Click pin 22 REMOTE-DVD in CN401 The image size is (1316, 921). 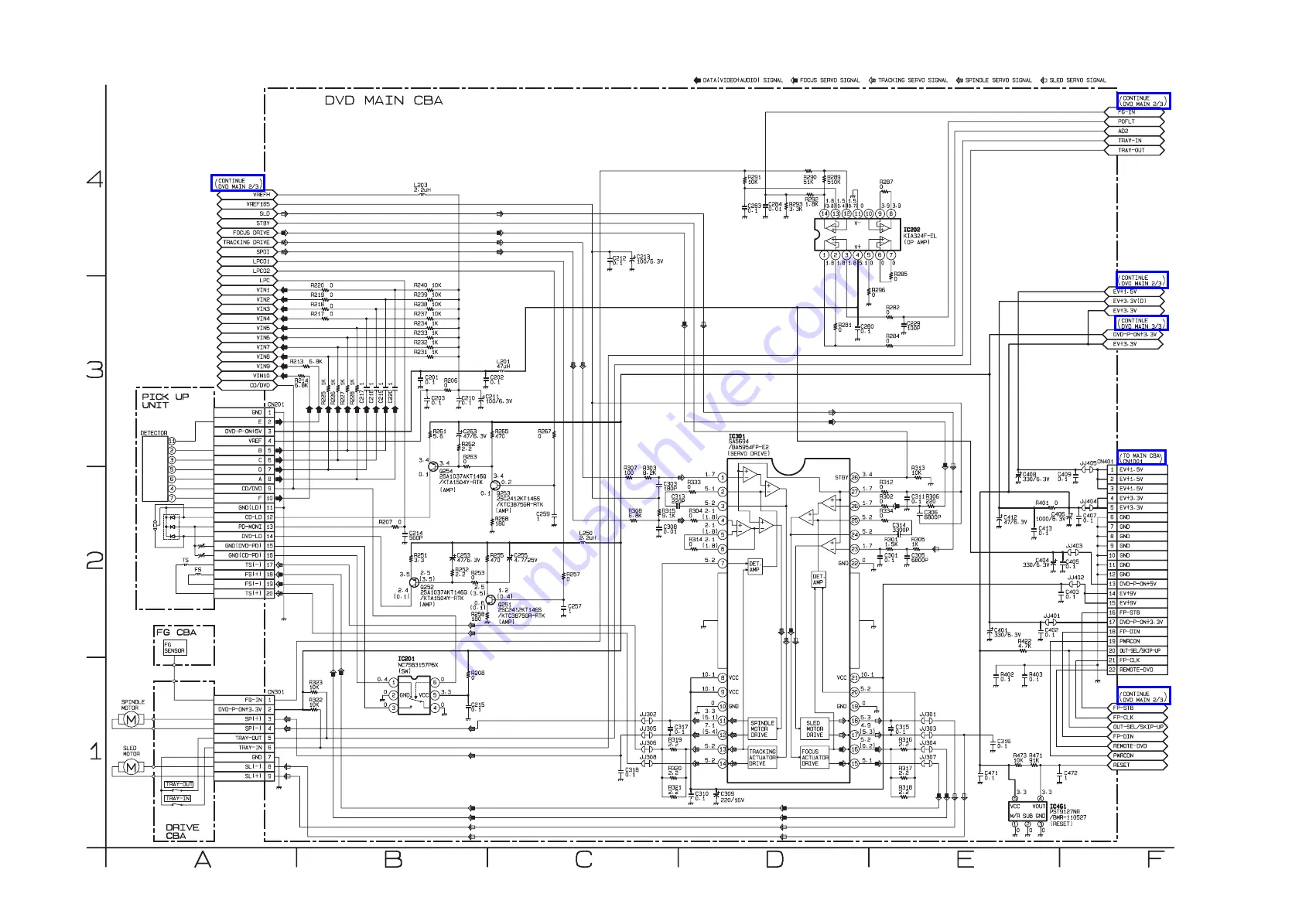(x=1137, y=670)
